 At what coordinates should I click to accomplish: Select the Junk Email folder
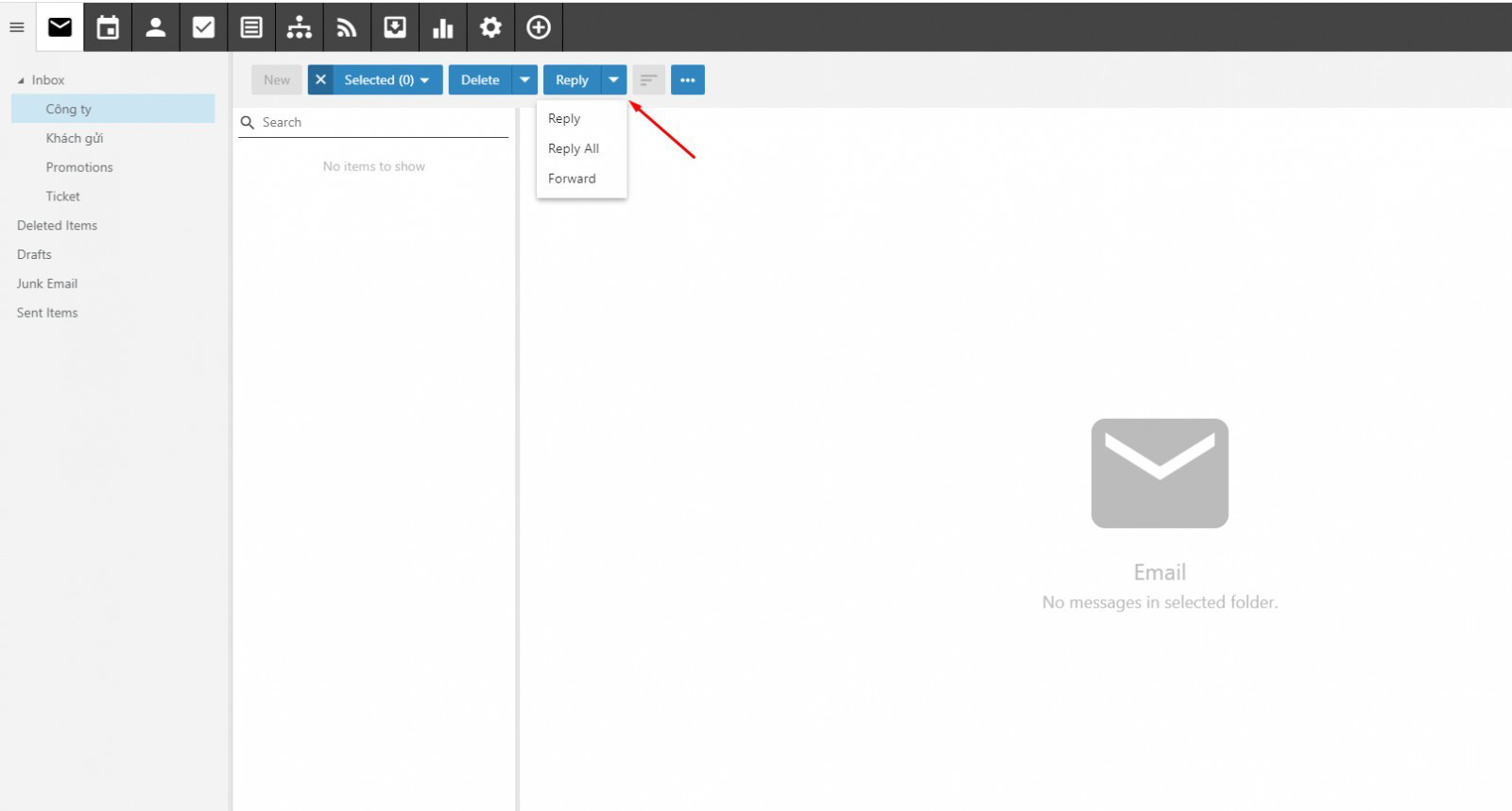point(47,284)
